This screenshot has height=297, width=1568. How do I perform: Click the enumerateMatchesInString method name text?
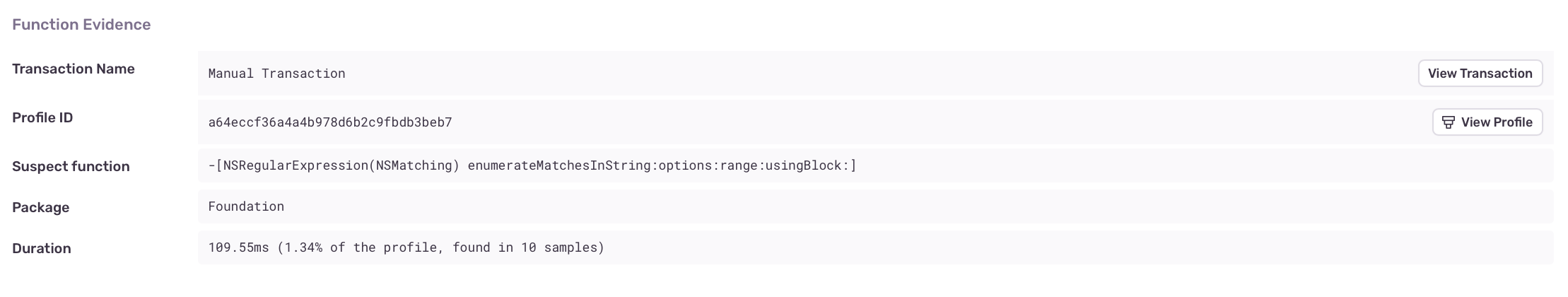point(558,165)
